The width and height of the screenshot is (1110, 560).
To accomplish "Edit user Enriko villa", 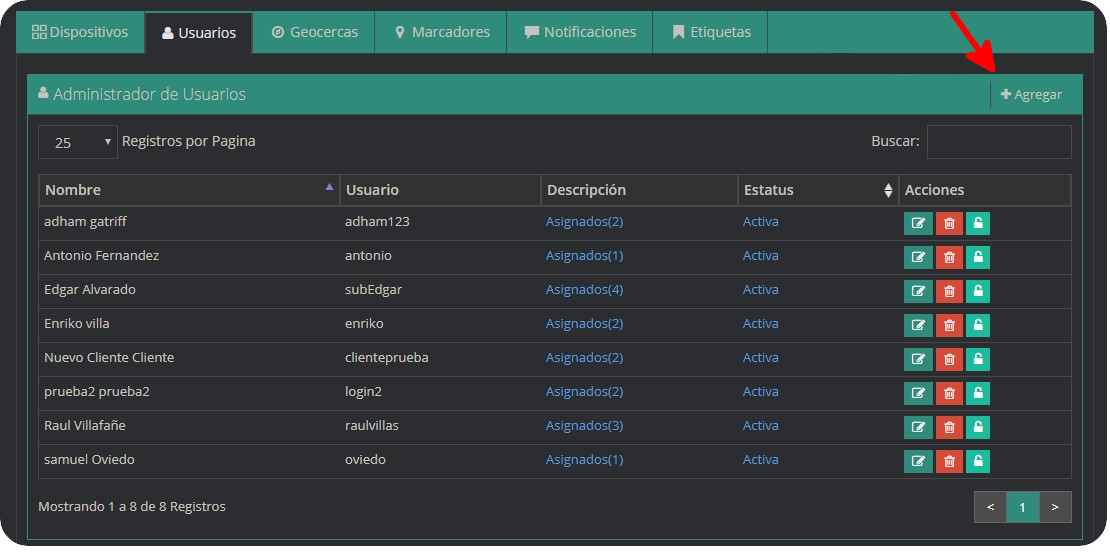I will click(918, 325).
